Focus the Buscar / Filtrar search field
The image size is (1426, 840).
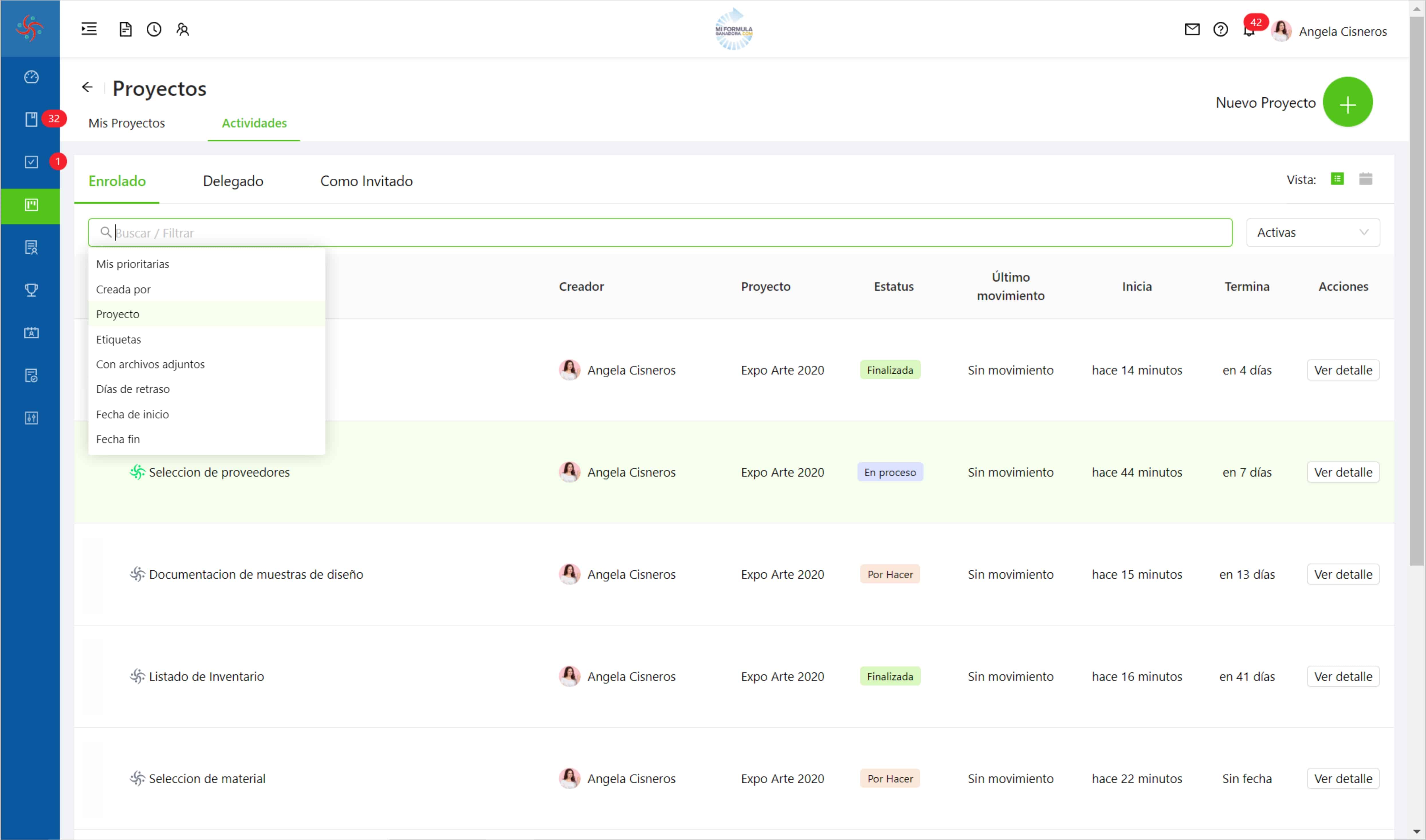point(660,233)
